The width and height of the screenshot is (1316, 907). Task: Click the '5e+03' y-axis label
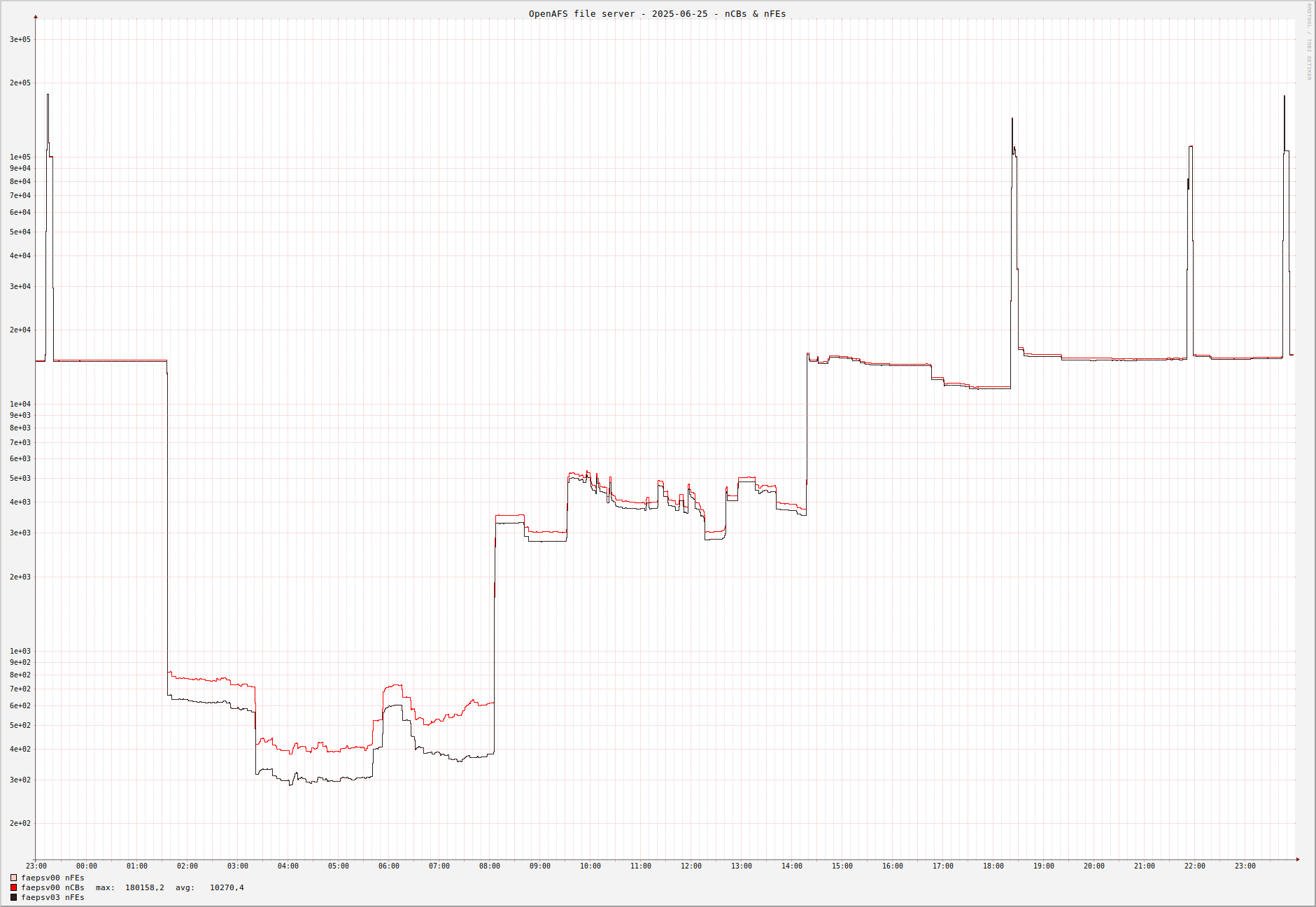pyautogui.click(x=20, y=478)
